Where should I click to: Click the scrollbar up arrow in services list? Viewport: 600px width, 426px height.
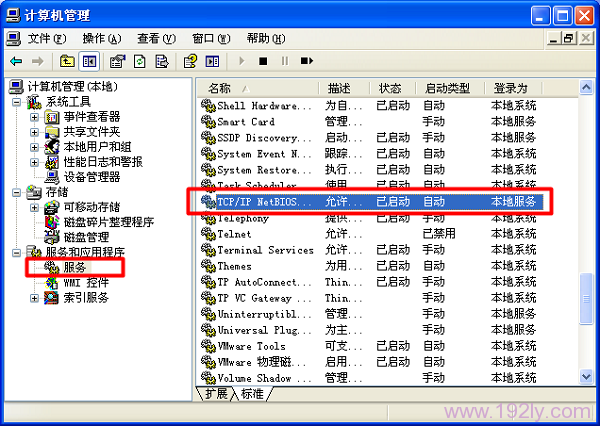[586, 88]
